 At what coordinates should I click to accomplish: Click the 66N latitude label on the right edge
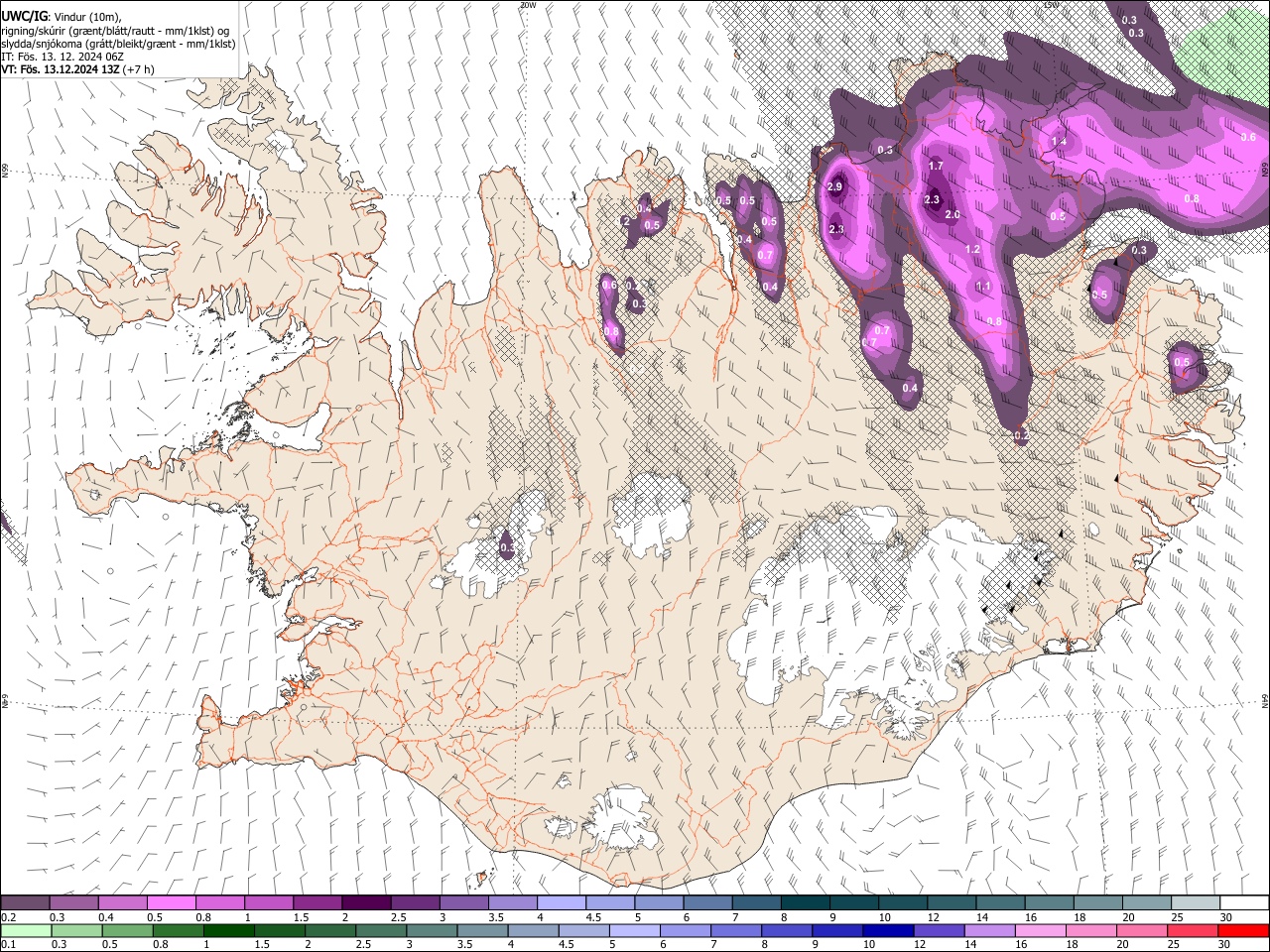(x=1265, y=170)
